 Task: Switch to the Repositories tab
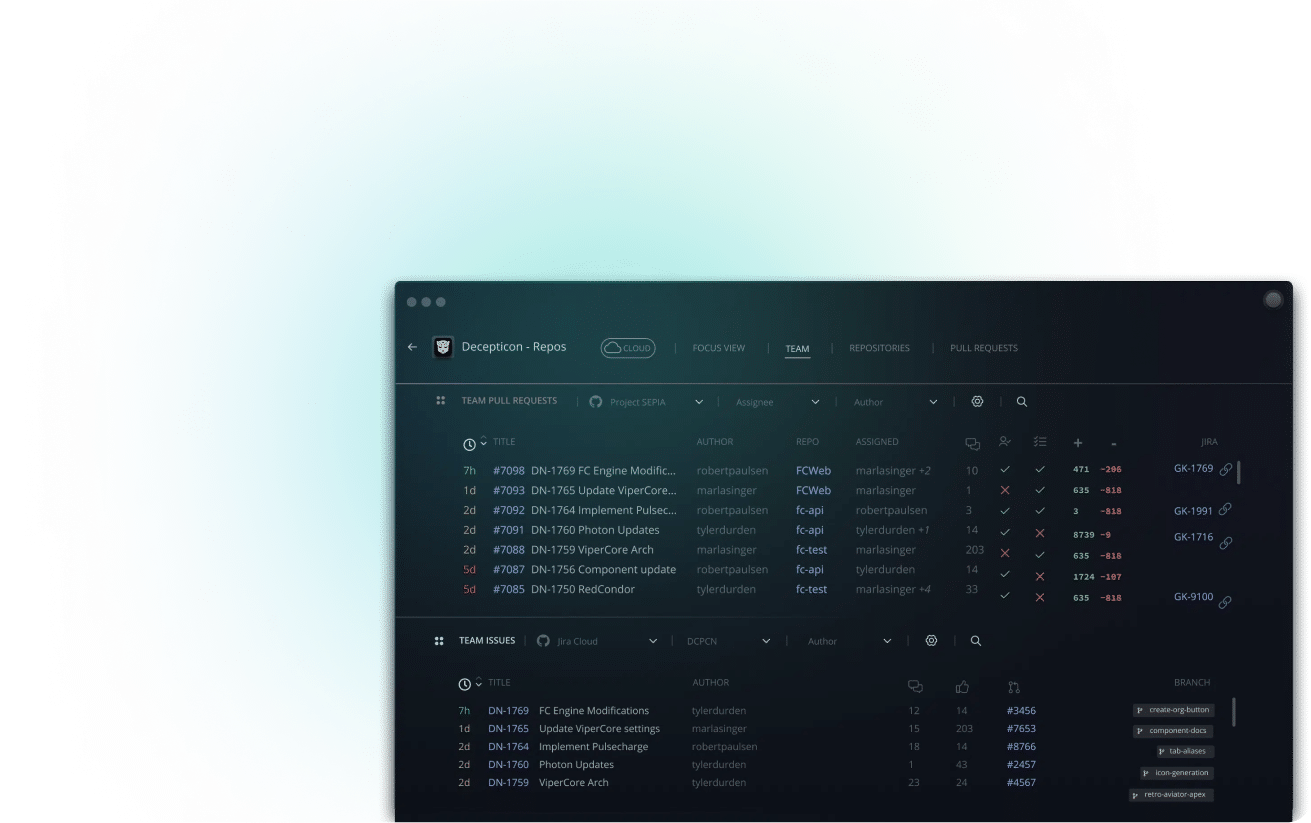click(879, 348)
